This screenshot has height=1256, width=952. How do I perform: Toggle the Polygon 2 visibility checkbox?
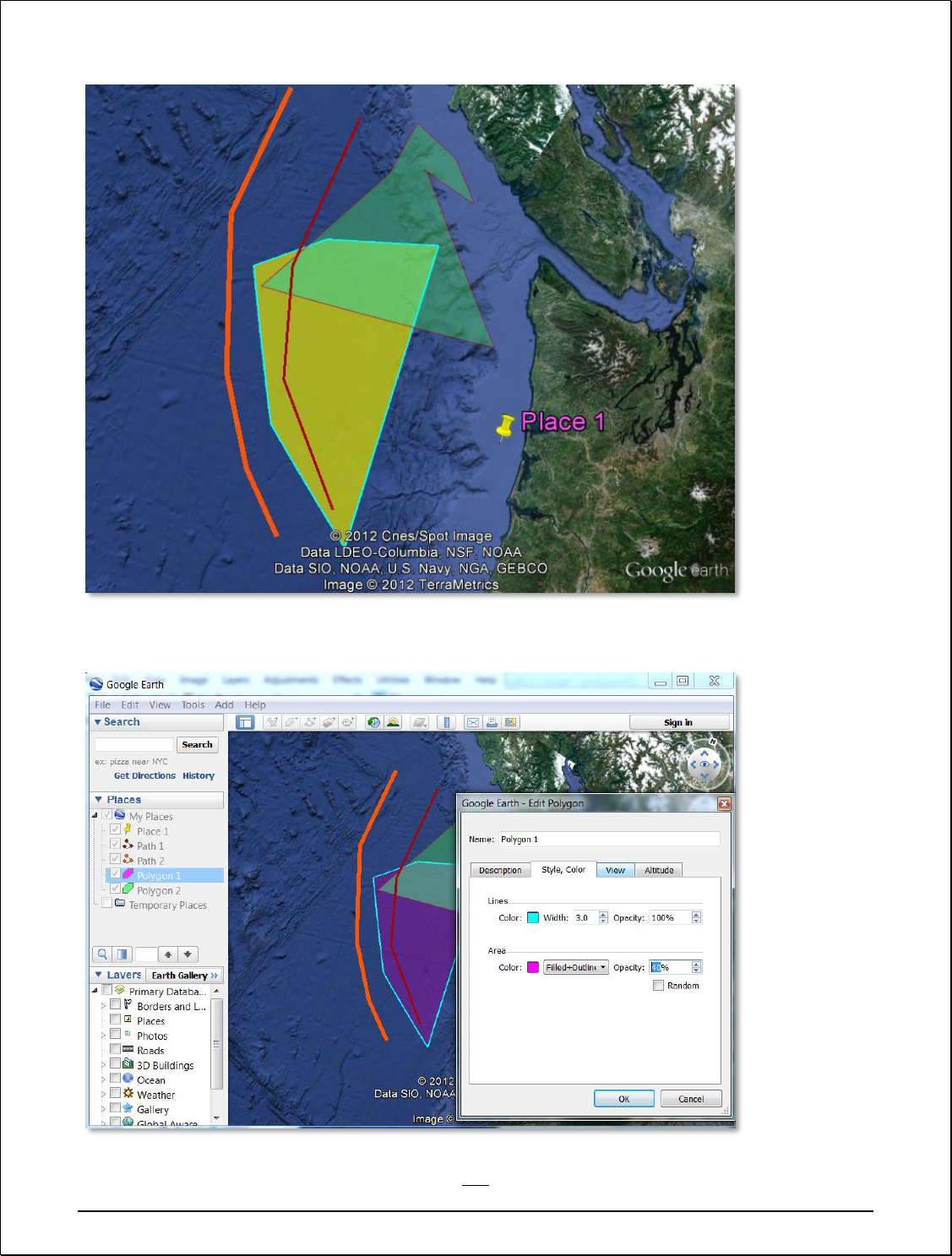[x=115, y=889]
